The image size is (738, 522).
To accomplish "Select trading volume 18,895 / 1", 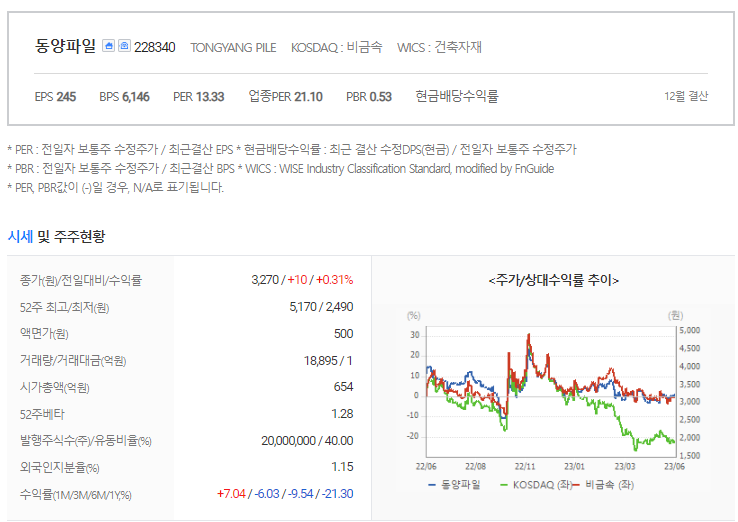I will [329, 361].
